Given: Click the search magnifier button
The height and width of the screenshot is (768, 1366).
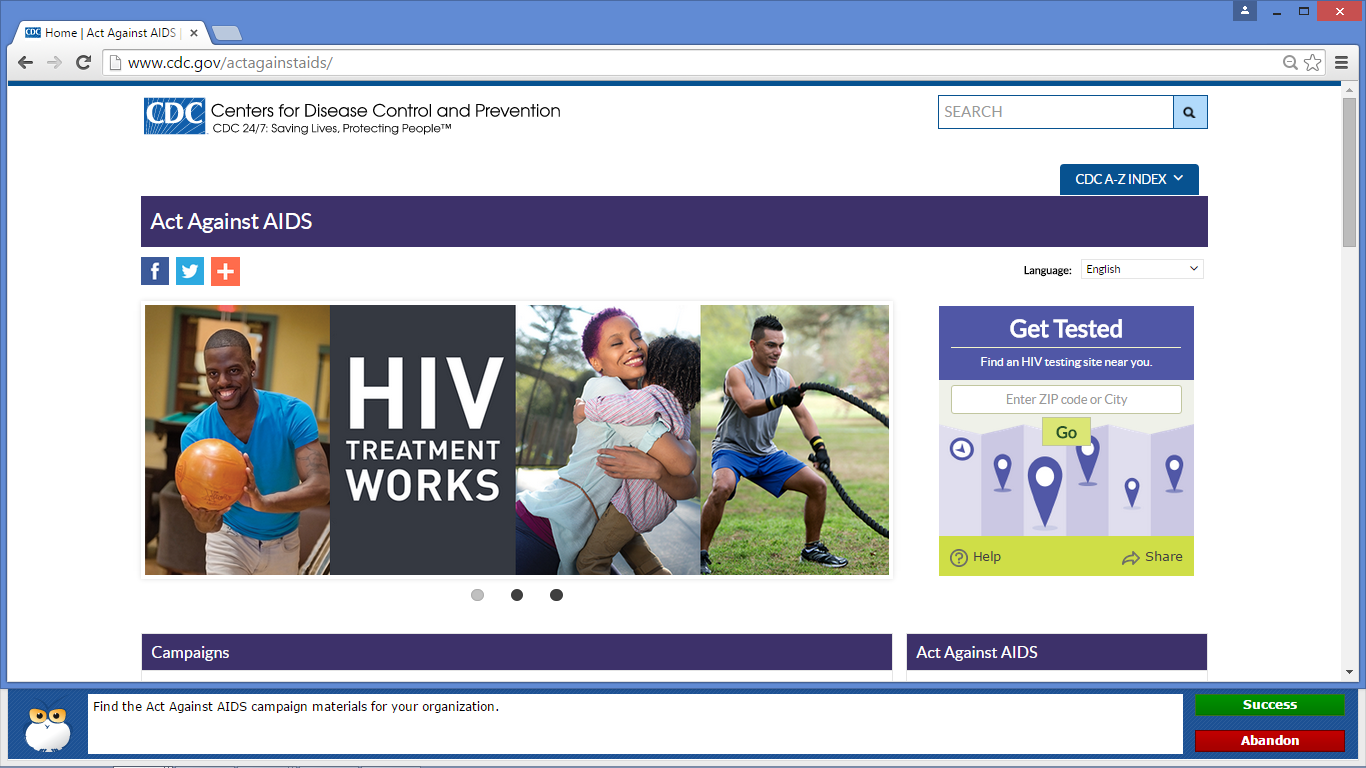Looking at the screenshot, I should pos(1190,112).
